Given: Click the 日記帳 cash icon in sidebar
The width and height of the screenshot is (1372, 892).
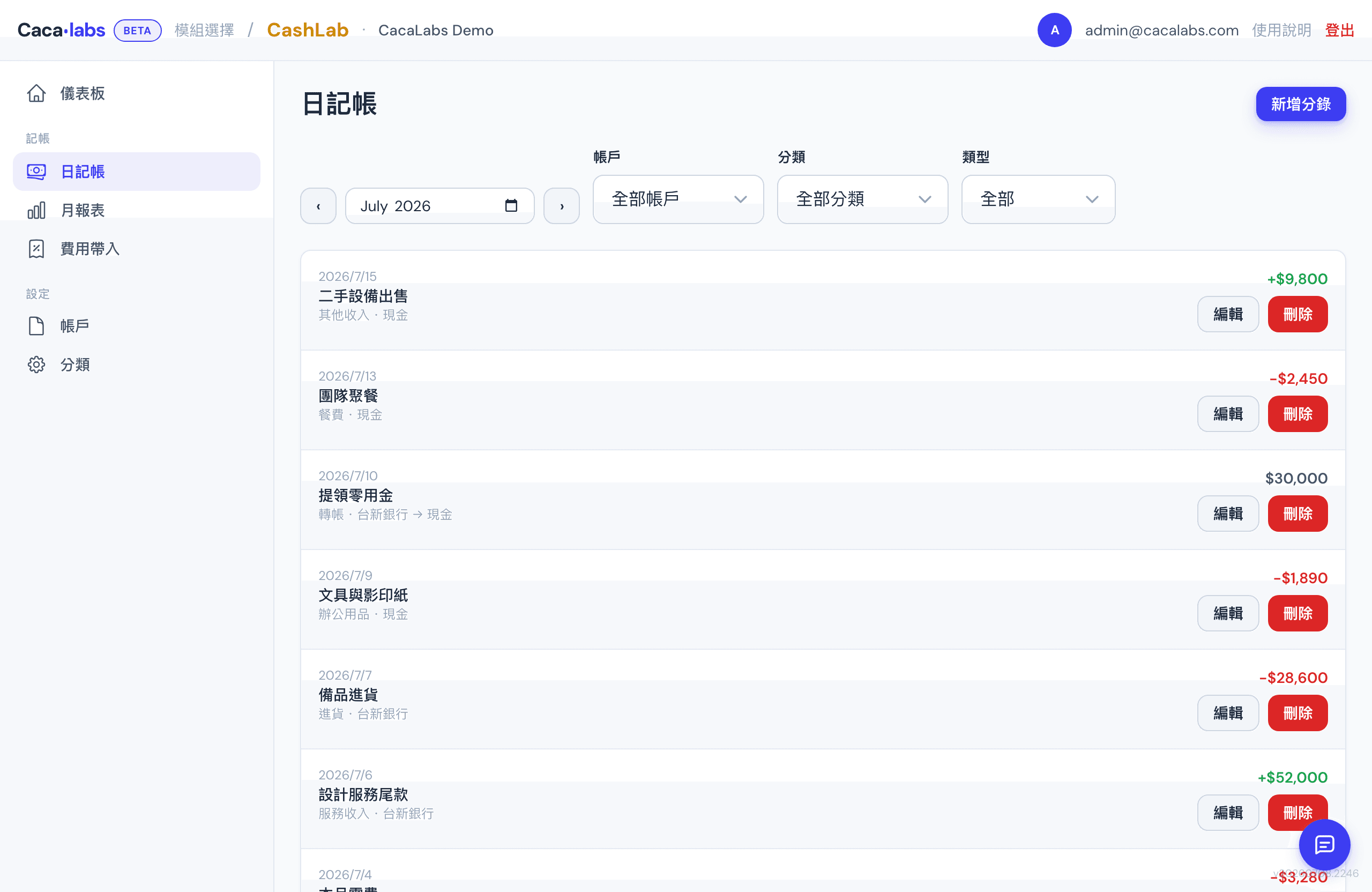Looking at the screenshot, I should click(x=36, y=172).
